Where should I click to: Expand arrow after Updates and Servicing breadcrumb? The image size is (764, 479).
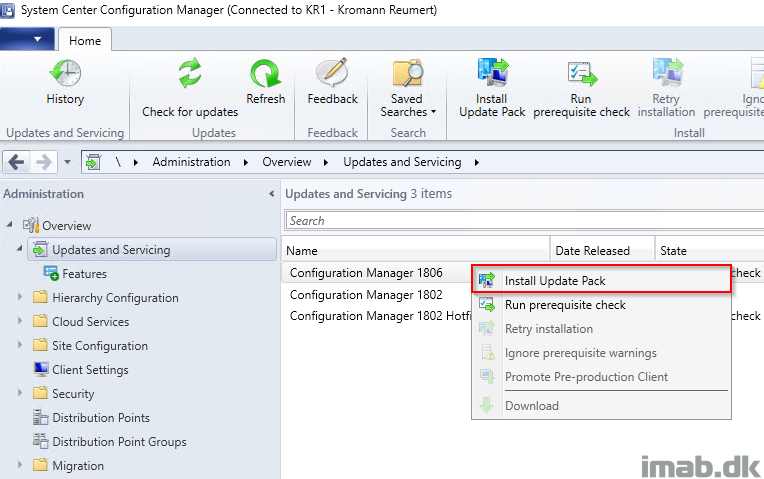[x=477, y=162]
